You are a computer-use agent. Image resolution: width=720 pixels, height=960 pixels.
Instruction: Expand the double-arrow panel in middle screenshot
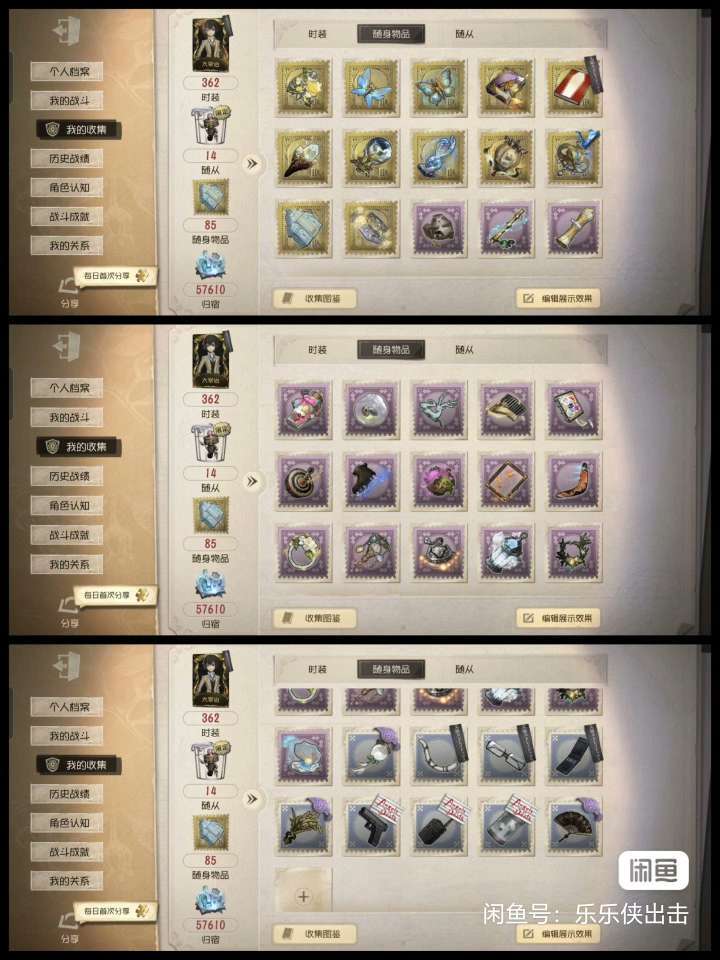[252, 481]
